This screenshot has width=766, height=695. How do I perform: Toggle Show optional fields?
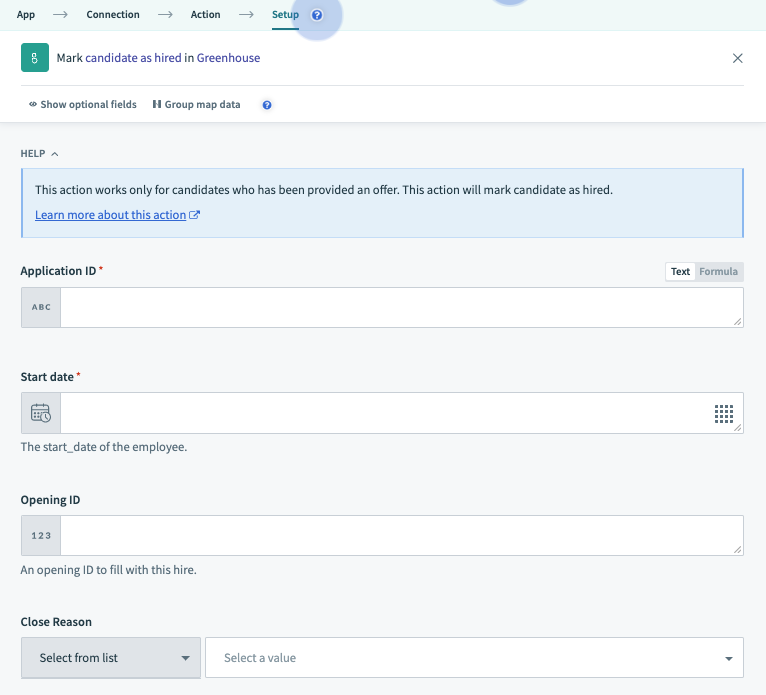tap(83, 105)
